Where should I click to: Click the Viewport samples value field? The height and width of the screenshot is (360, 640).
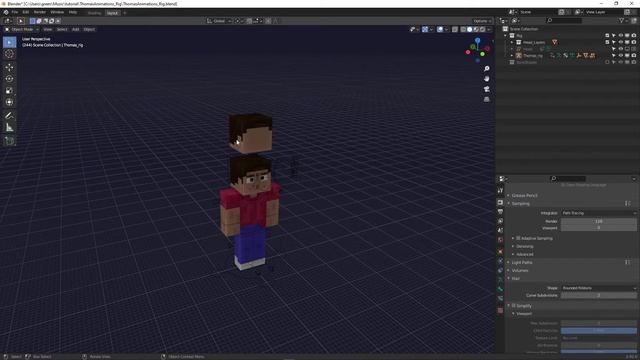(x=598, y=228)
